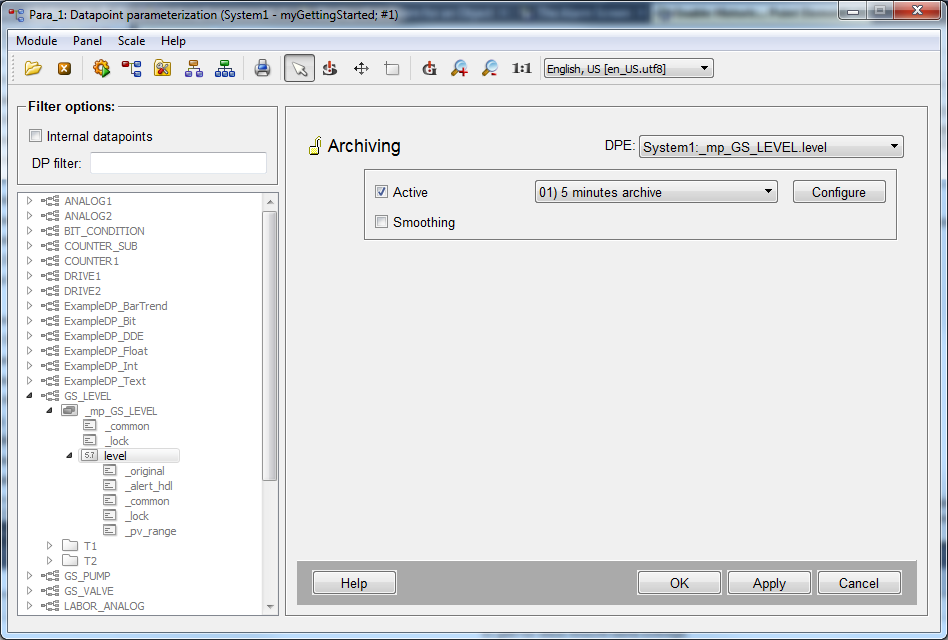Uncheck the Active archiving checkbox

point(381,192)
